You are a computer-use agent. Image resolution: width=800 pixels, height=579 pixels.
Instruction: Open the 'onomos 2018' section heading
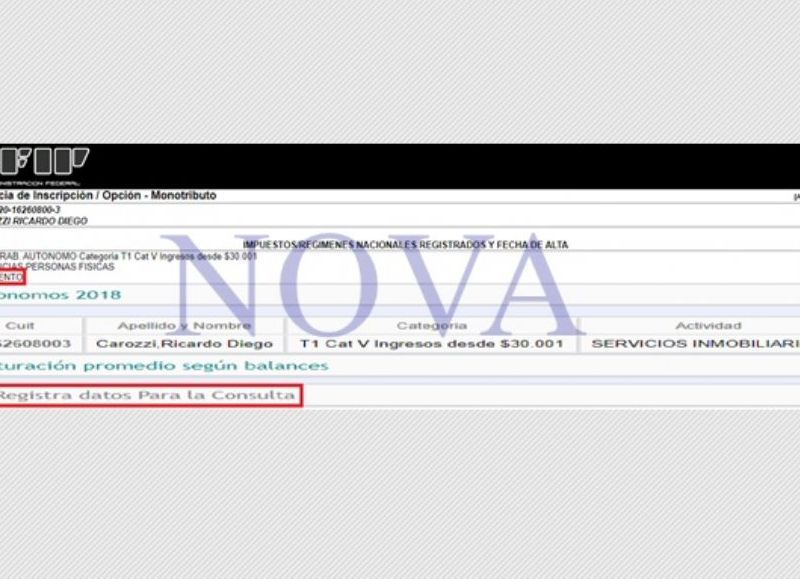60,295
